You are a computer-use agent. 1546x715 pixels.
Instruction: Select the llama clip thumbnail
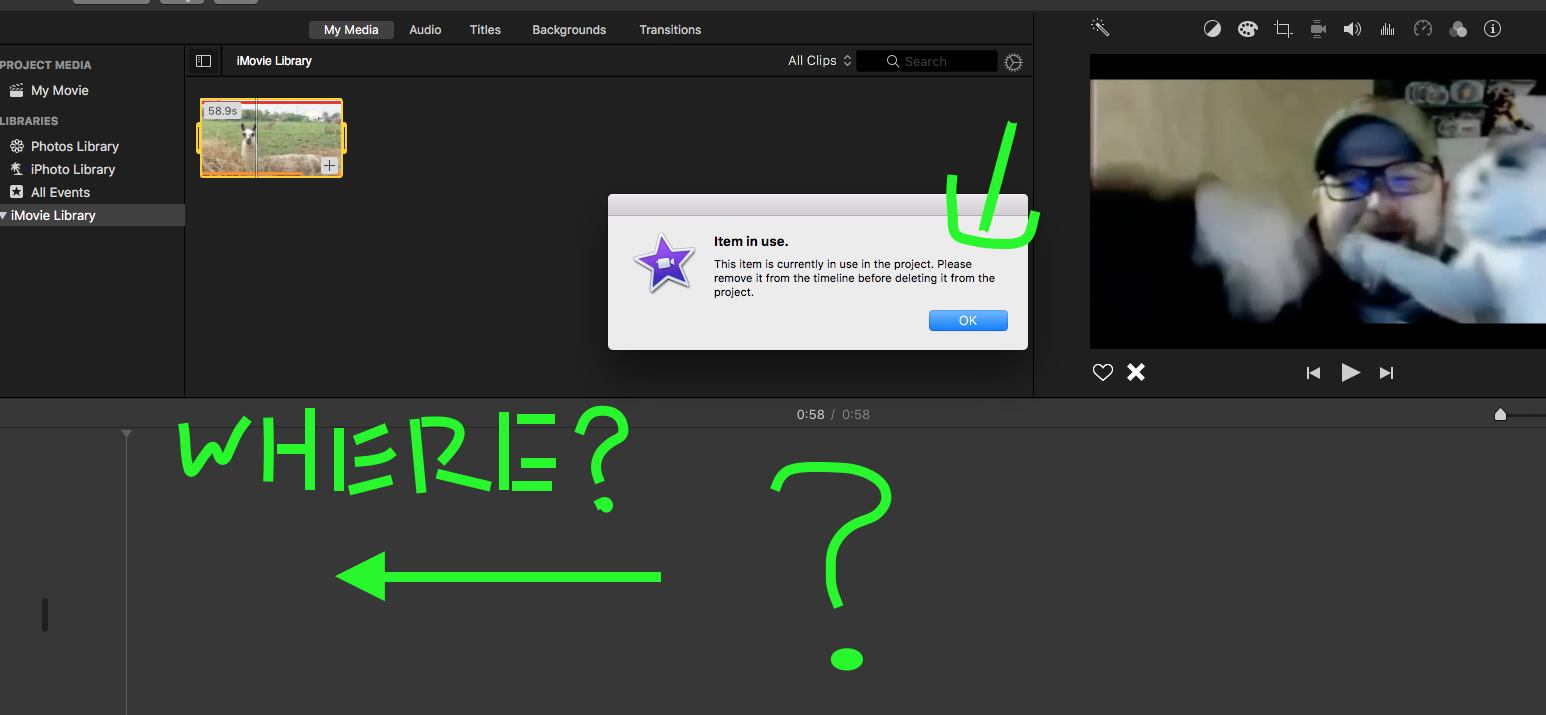coord(272,138)
